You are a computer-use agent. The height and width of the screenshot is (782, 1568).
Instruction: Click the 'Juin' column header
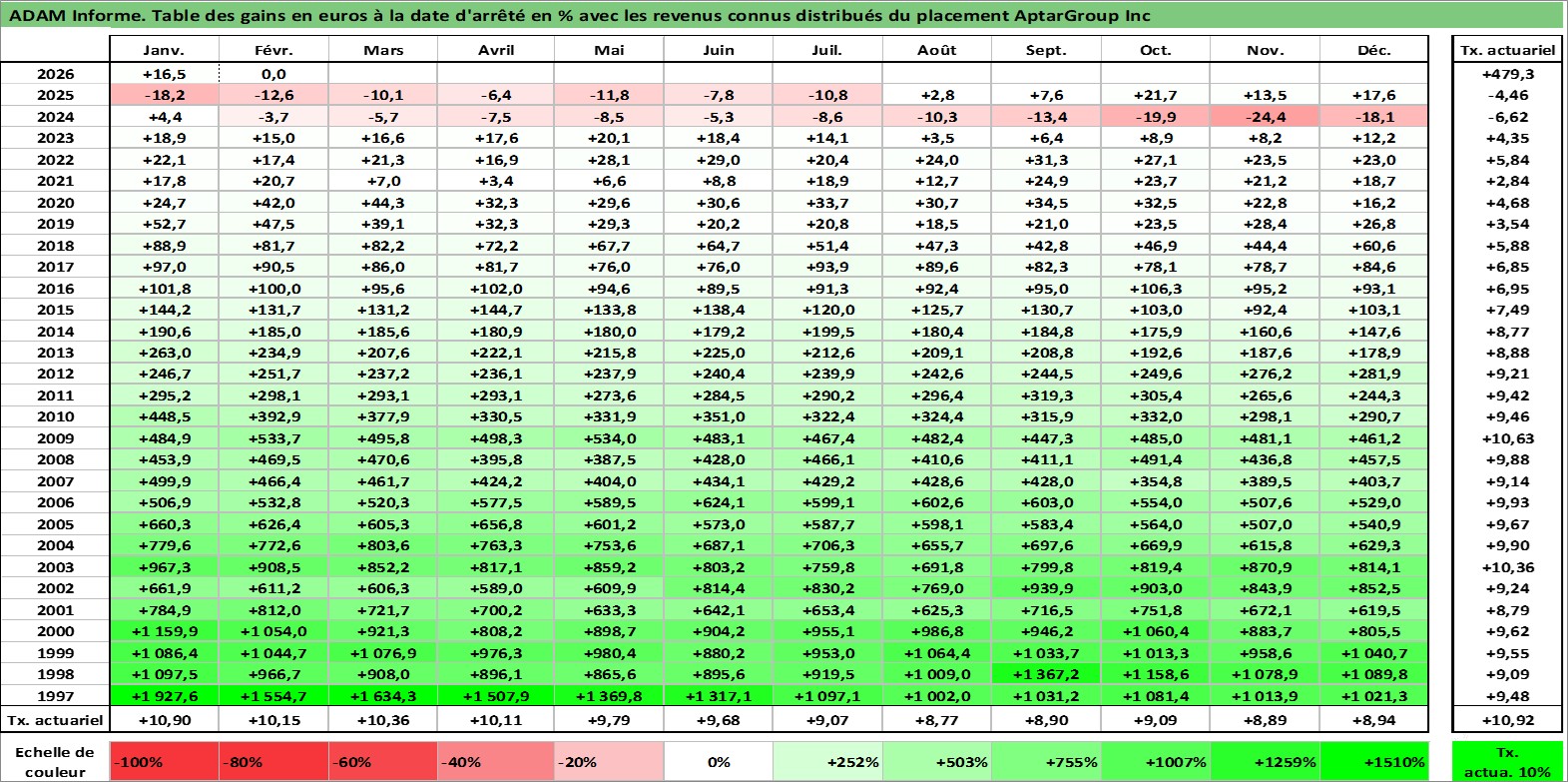pos(719,50)
